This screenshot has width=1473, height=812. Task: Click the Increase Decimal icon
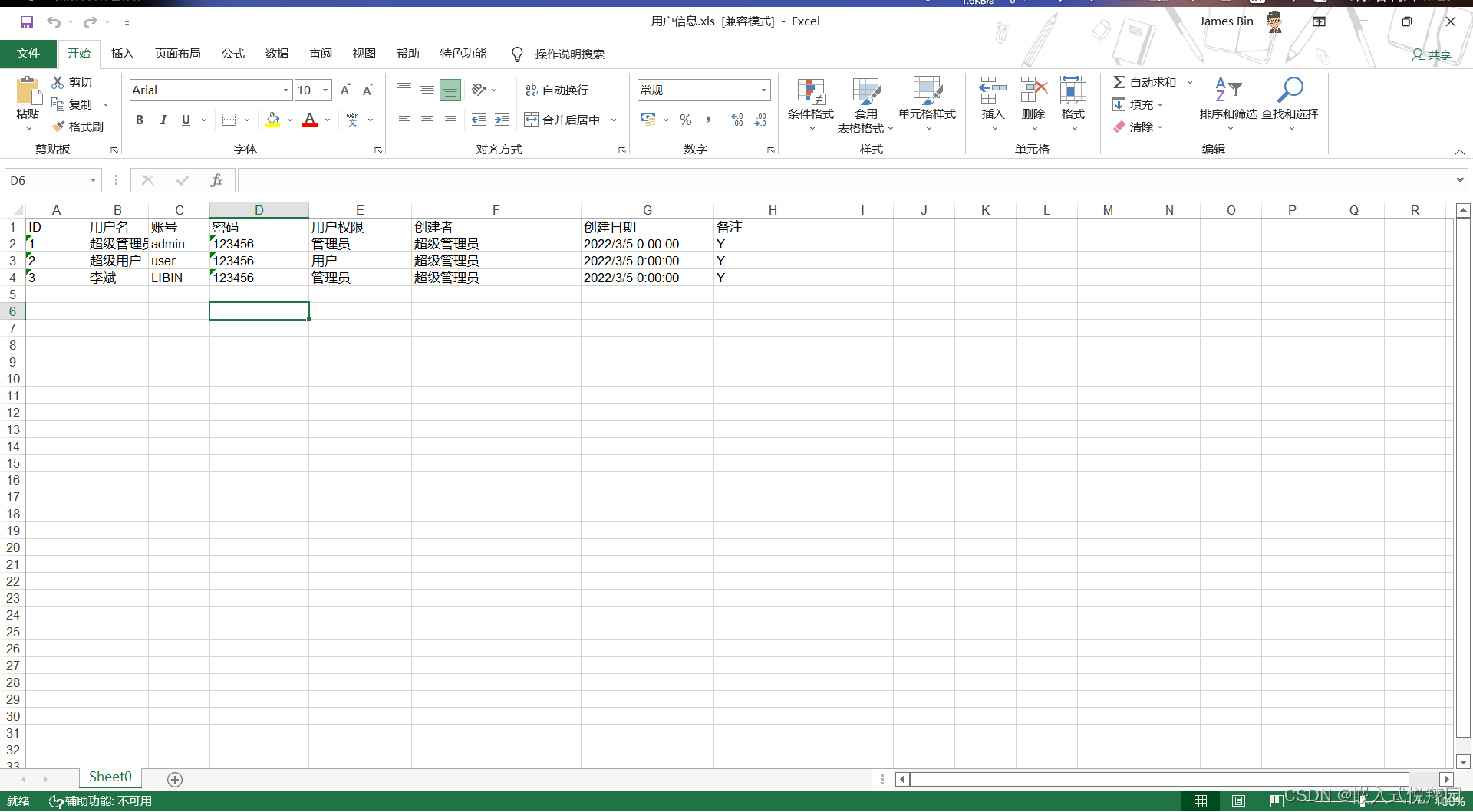[x=736, y=120]
